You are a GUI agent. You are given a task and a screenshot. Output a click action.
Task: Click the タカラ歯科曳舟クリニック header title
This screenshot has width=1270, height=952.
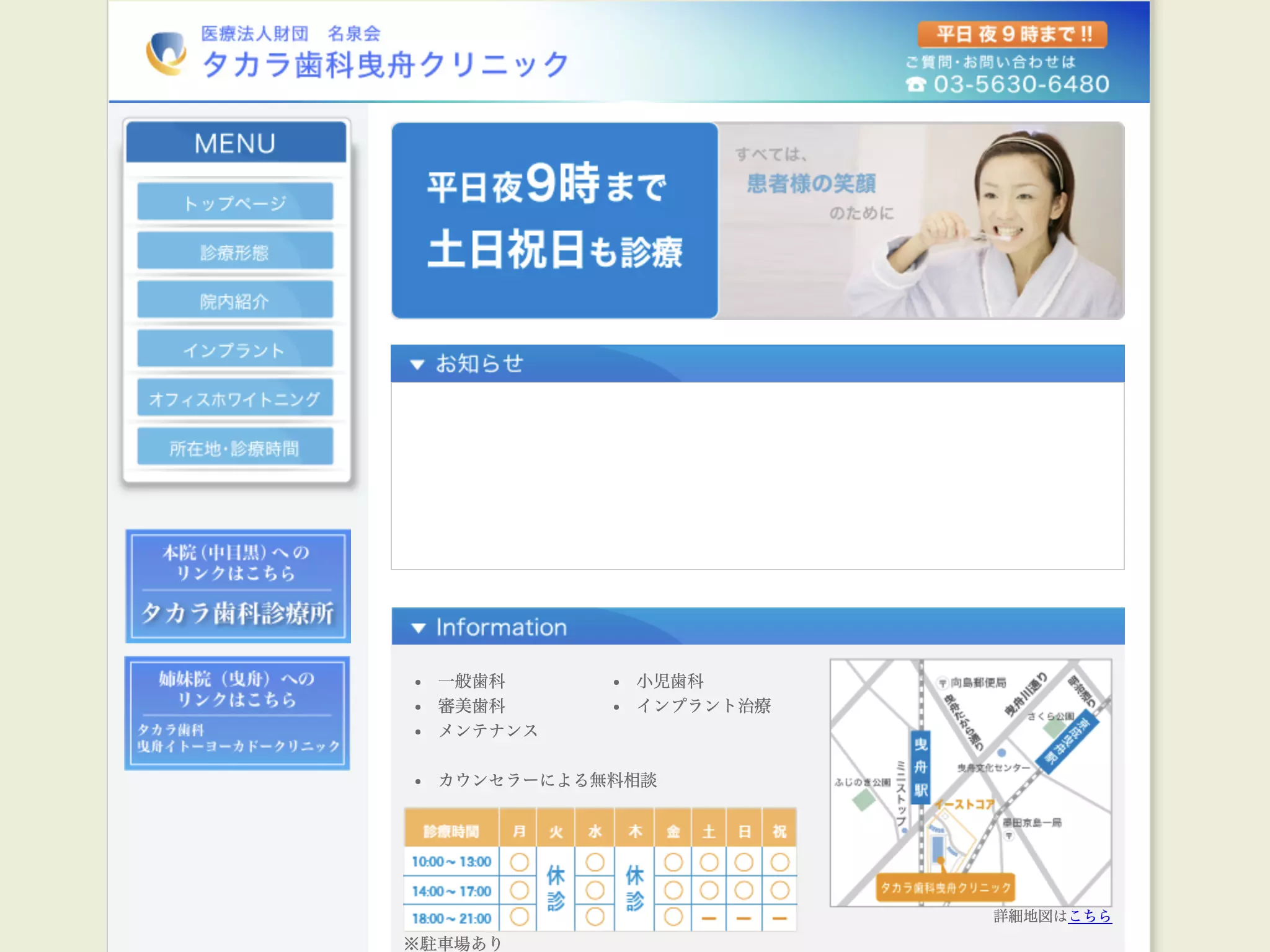point(386,64)
